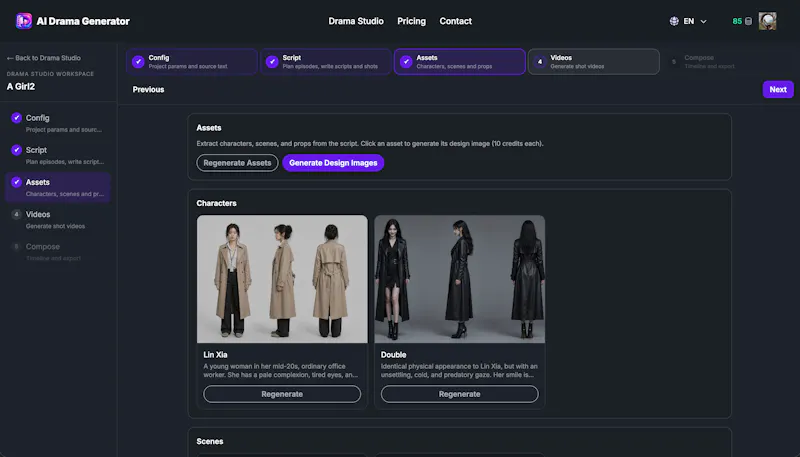
Task: Open the Double character design image
Action: click(460, 279)
